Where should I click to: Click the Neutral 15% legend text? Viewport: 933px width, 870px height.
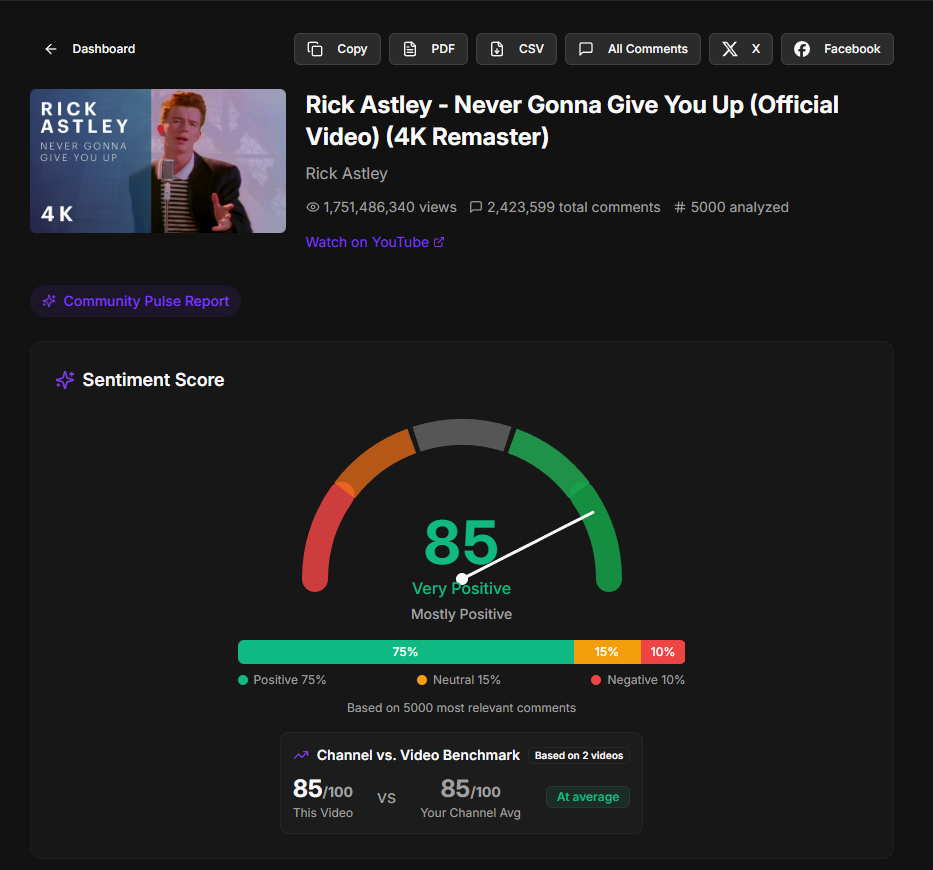pos(466,680)
